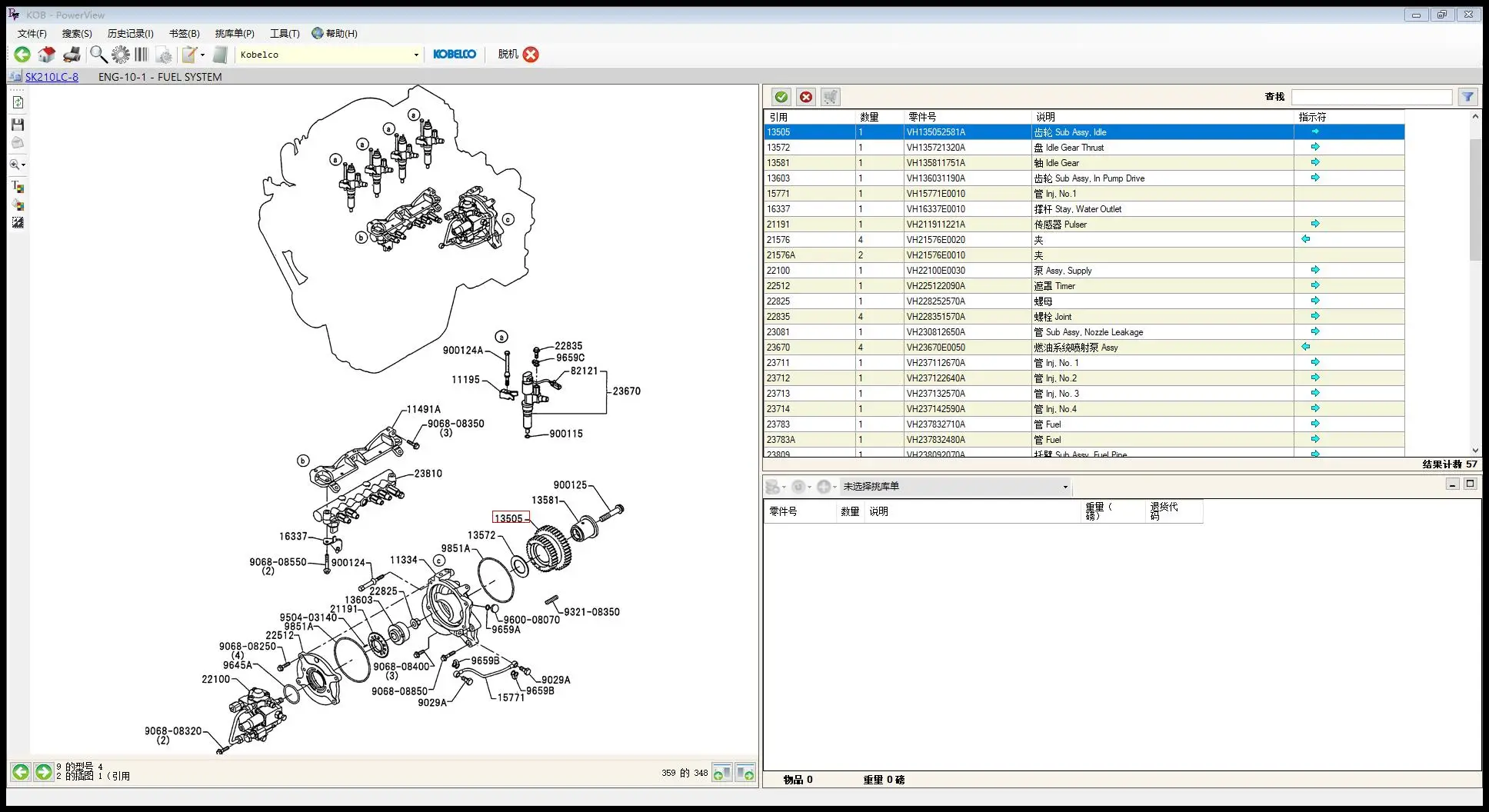Minimize the picklist panel
Viewport: 1489px width, 812px height.
pos(1452,484)
